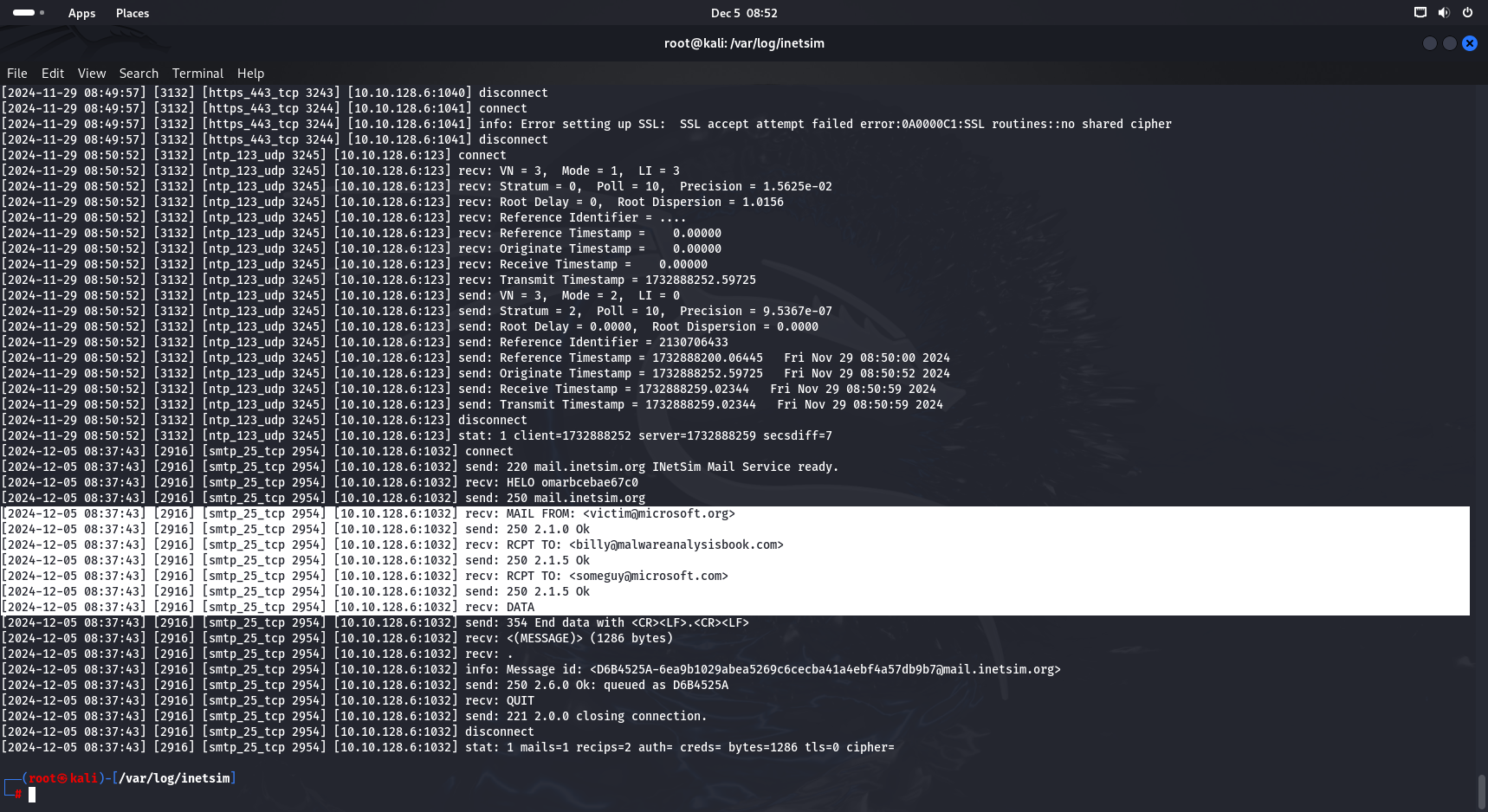Open the Apps menu in top bar

(81, 13)
